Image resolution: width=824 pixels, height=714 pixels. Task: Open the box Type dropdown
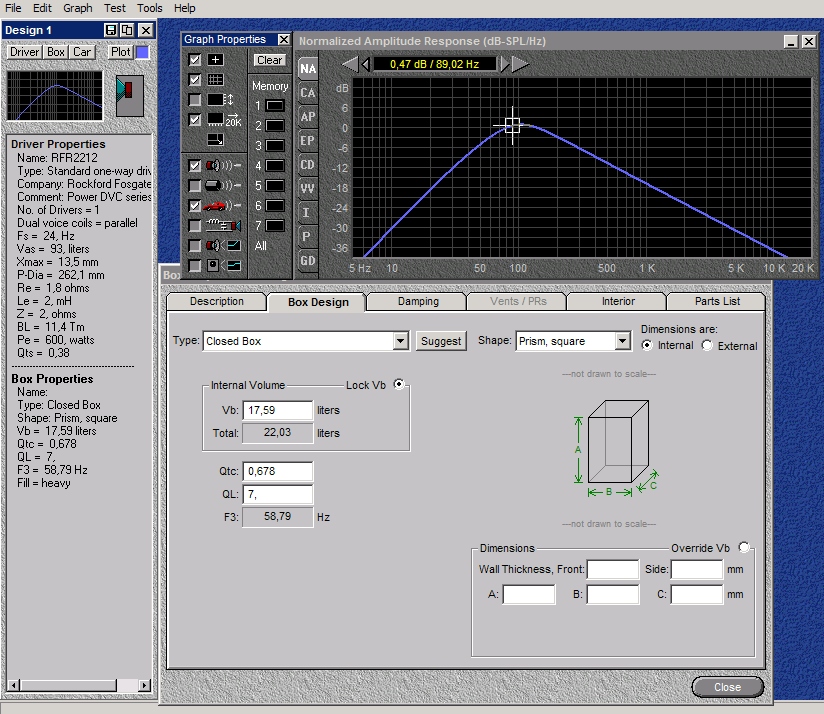click(x=400, y=341)
